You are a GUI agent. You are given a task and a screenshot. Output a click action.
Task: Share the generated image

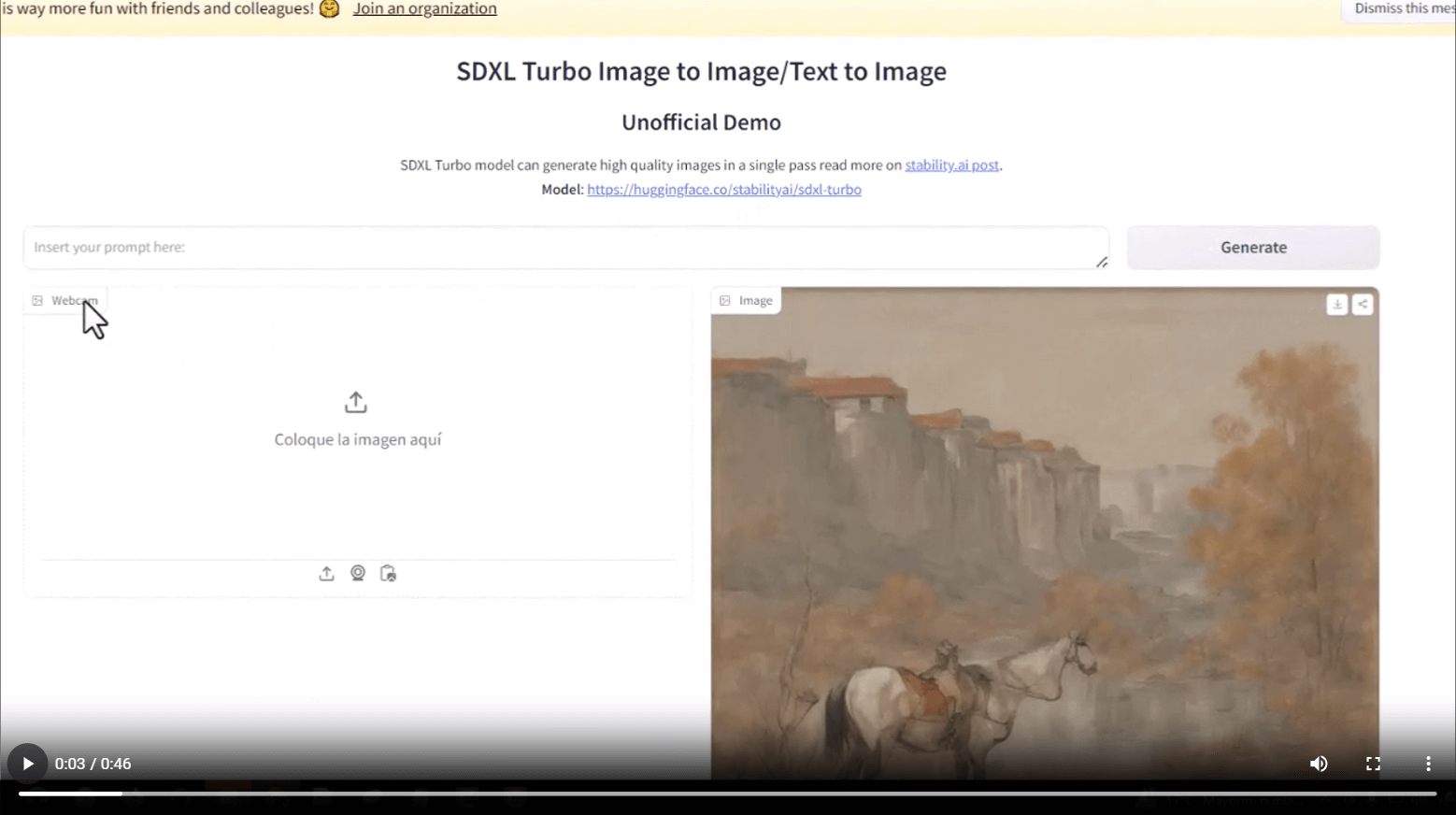click(1363, 304)
